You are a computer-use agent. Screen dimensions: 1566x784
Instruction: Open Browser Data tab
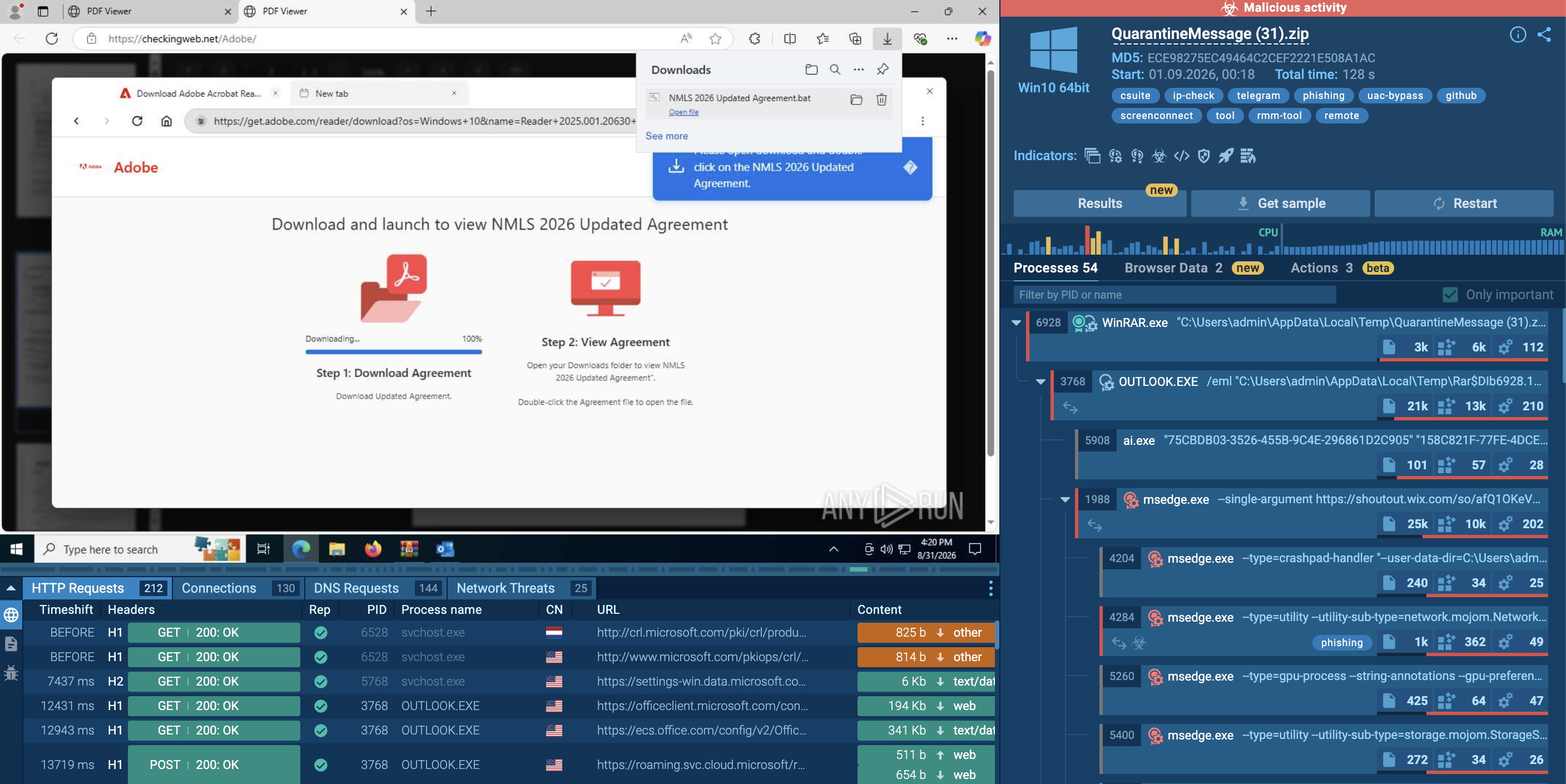click(1193, 268)
